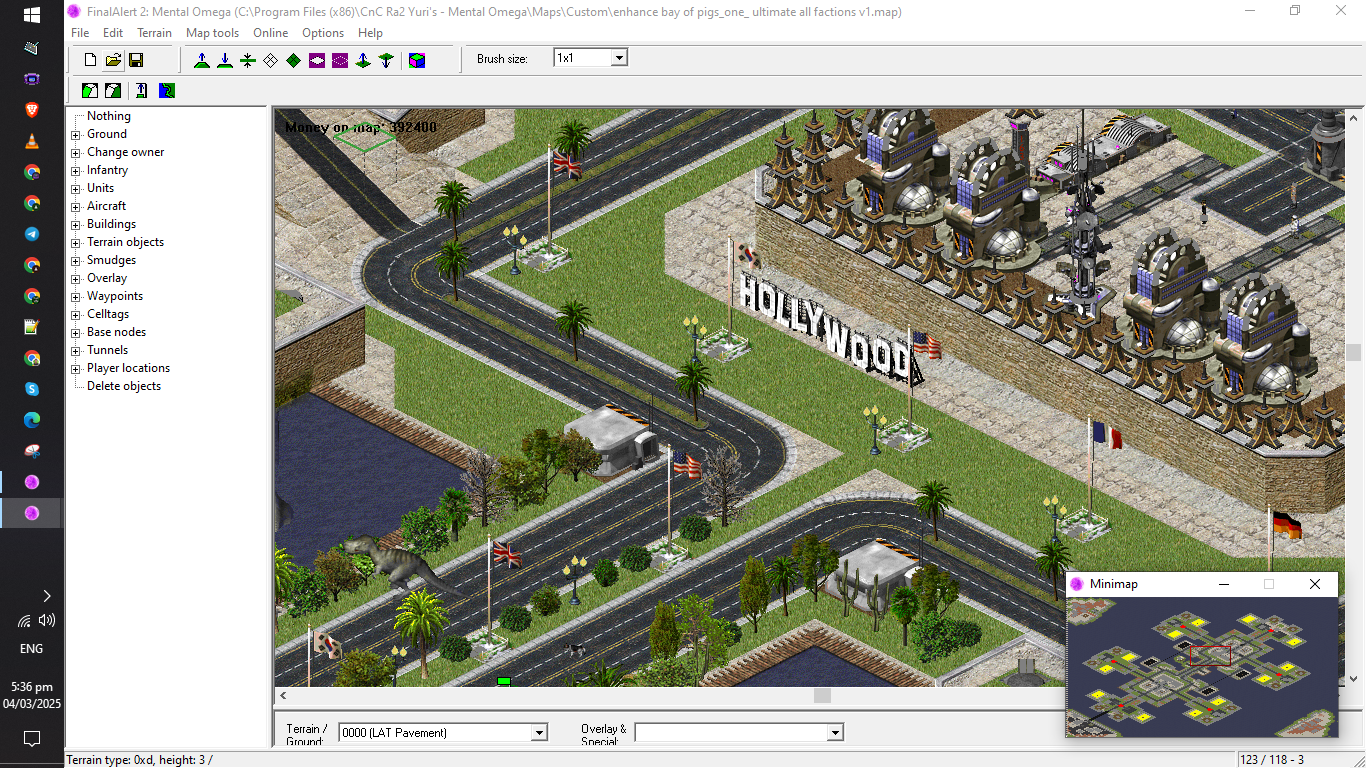Open the Windows Start menu
This screenshot has width=1366, height=768.
[x=31, y=15]
